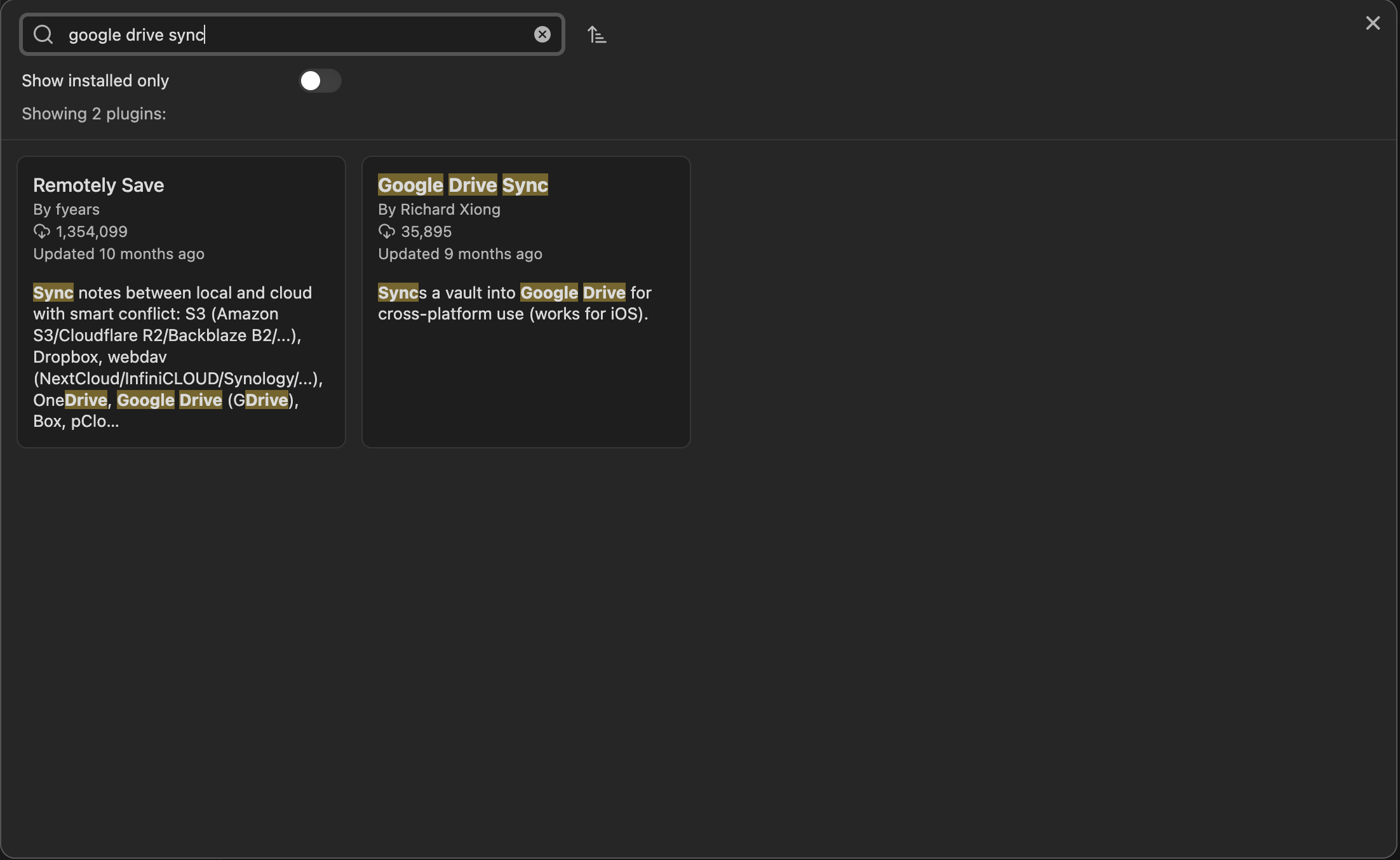The width and height of the screenshot is (1400, 860).
Task: Click the Show installed only label
Action: pos(95,81)
